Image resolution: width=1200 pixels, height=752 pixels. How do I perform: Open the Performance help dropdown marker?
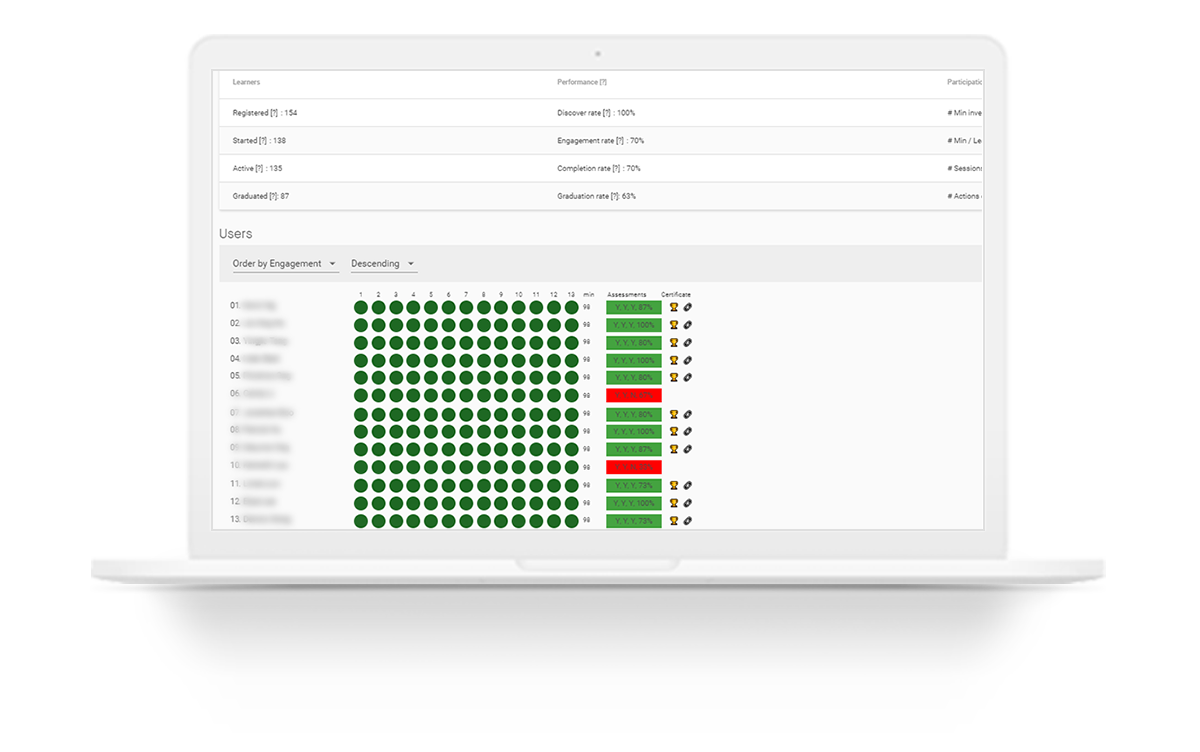[604, 82]
